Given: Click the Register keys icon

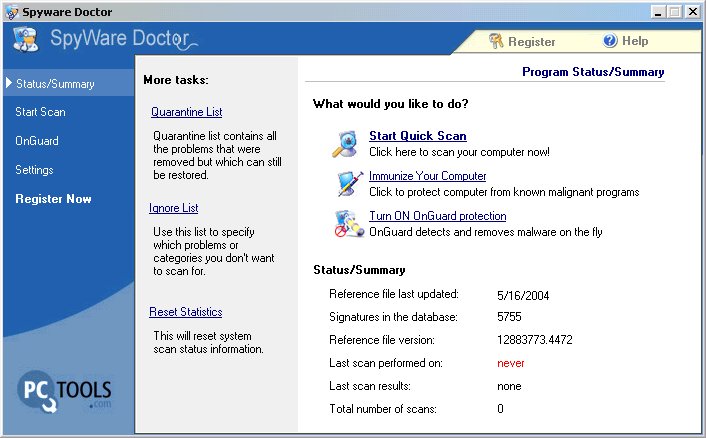Looking at the screenshot, I should pyautogui.click(x=496, y=41).
